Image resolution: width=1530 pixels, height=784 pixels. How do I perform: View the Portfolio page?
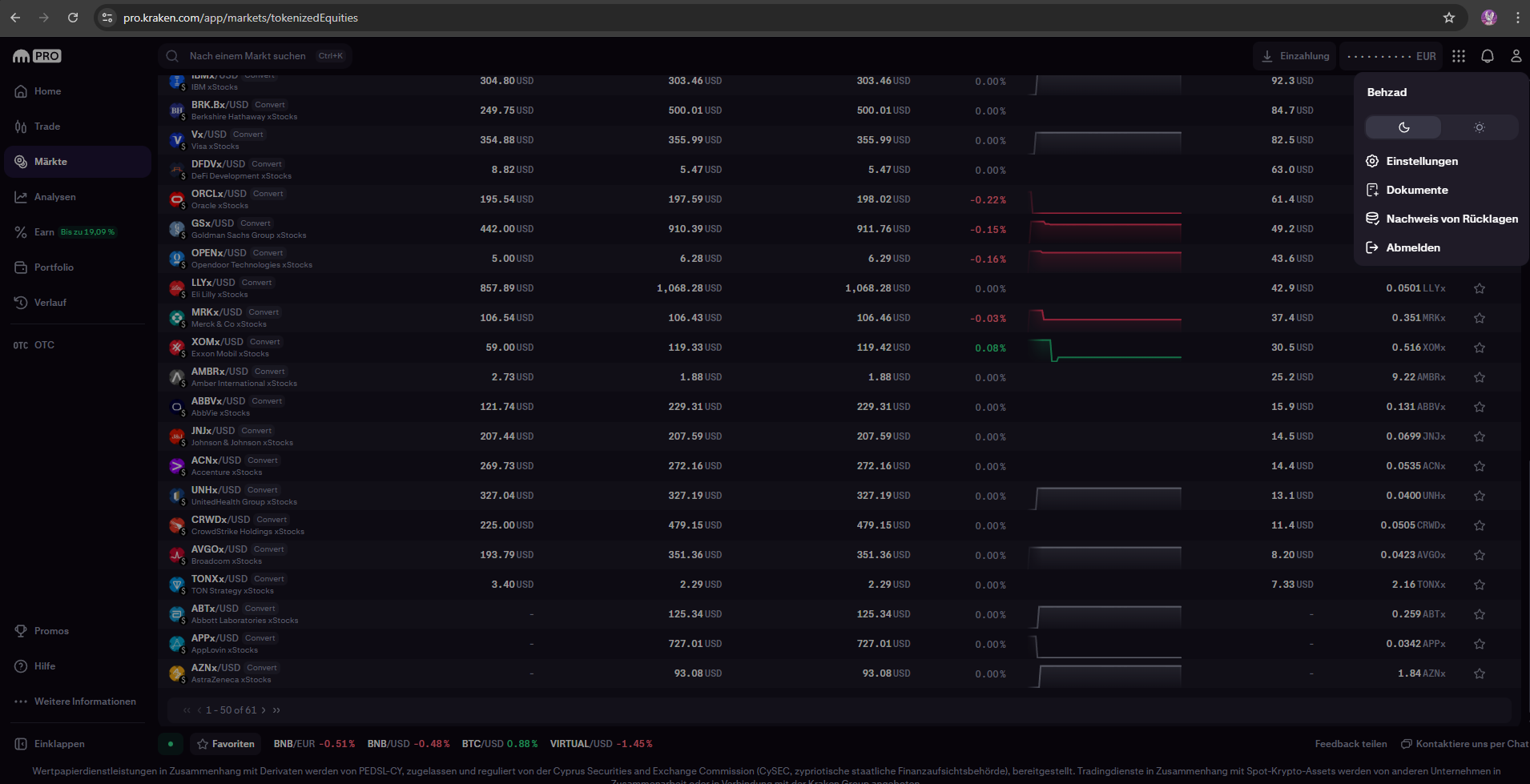click(77, 267)
